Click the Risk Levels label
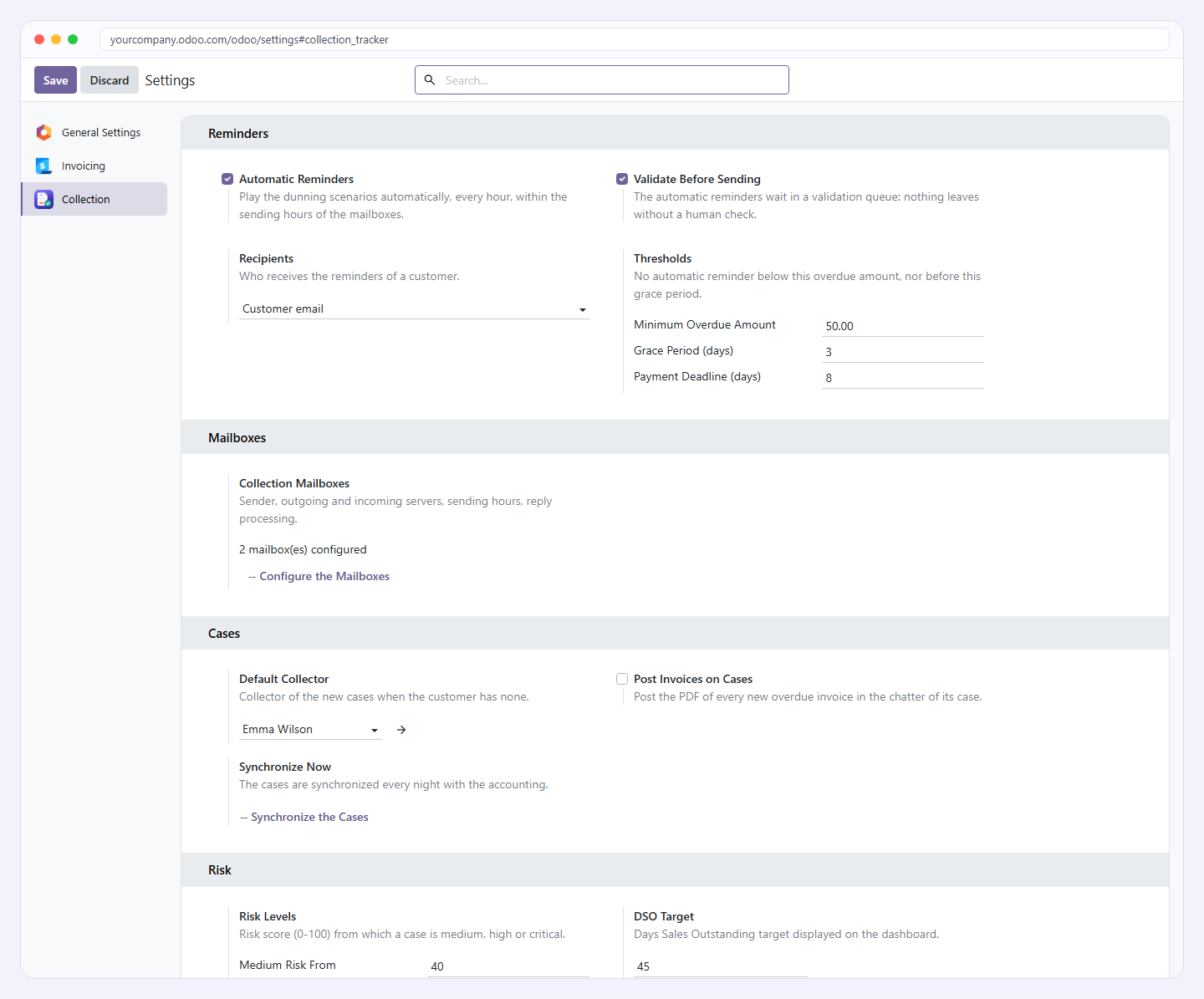1204x999 pixels. click(x=268, y=916)
